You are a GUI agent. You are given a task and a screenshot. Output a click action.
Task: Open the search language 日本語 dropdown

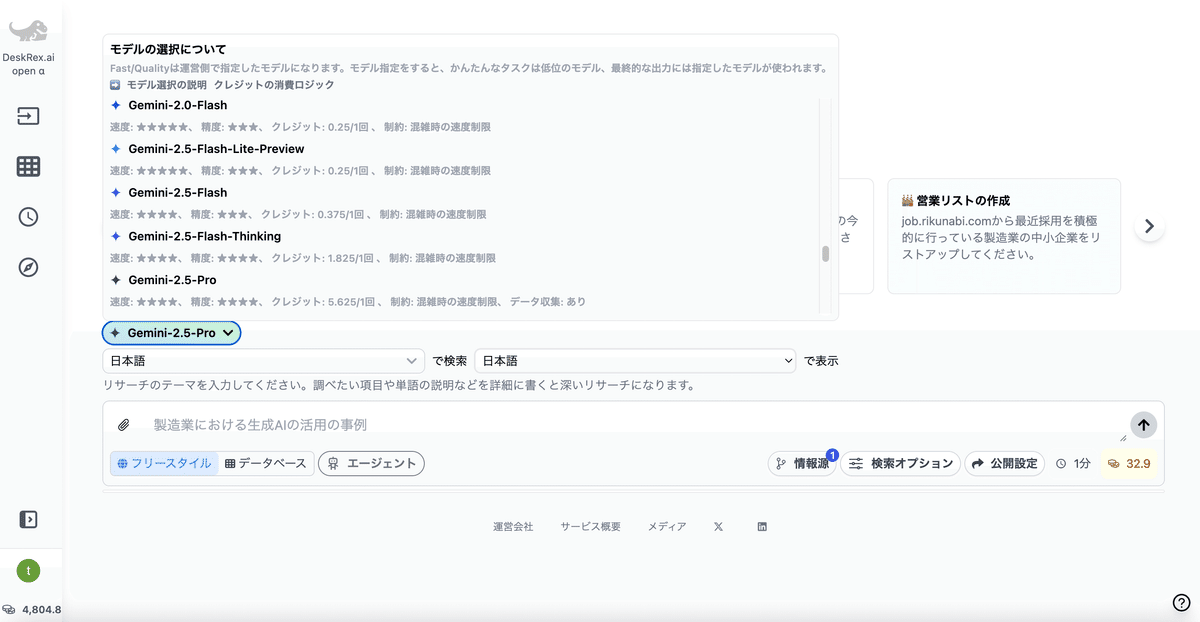point(263,360)
